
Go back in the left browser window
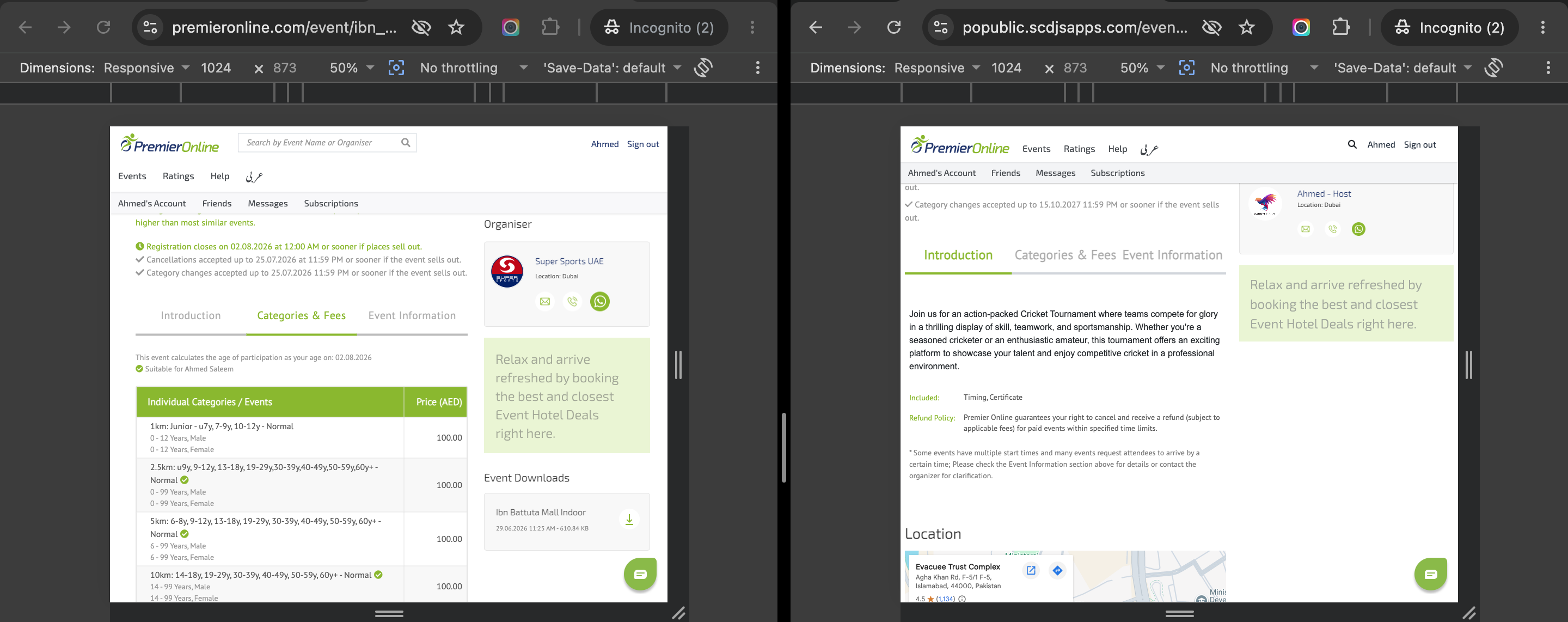pyautogui.click(x=25, y=27)
